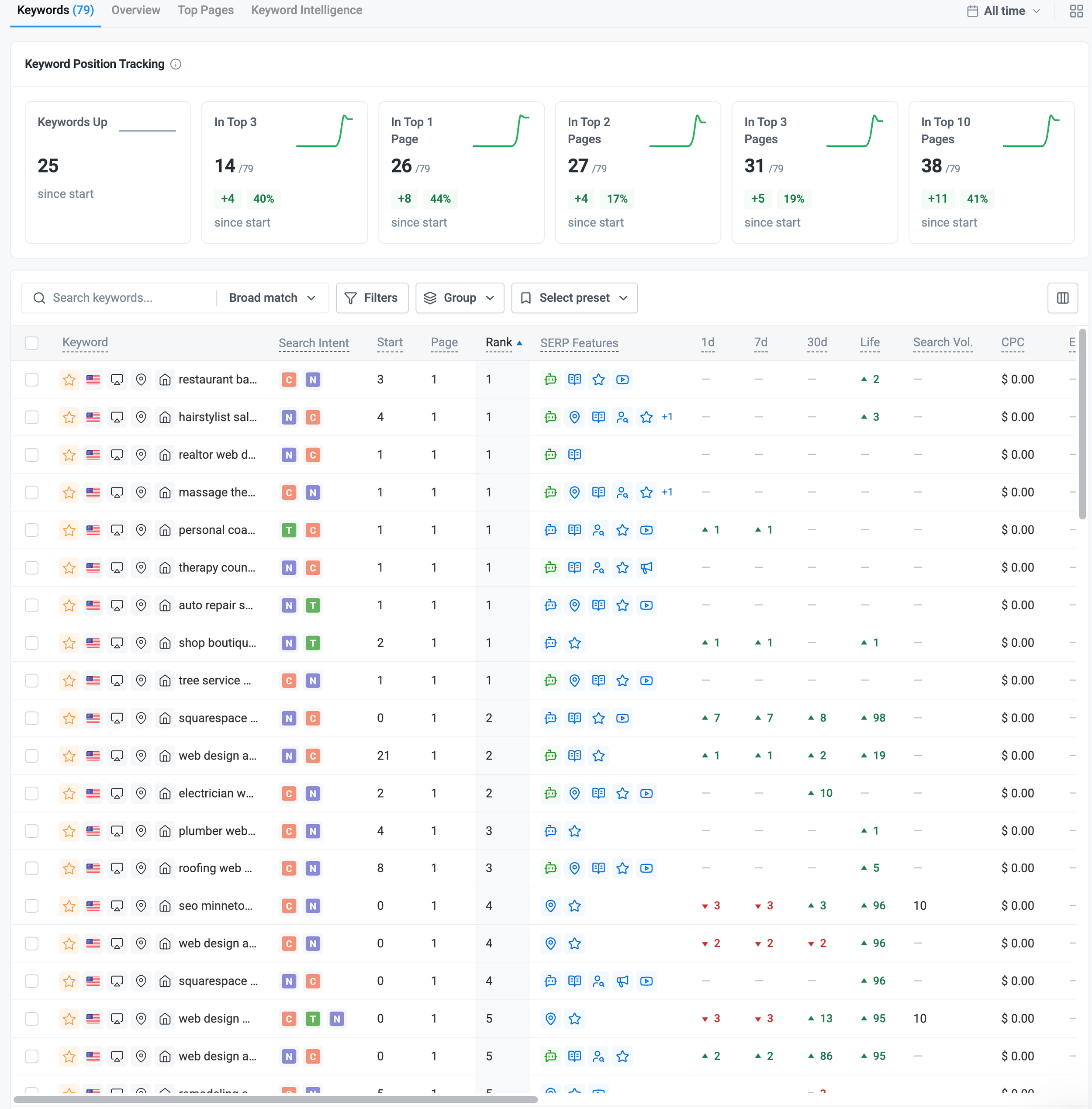Click the desktop device icon in the realtor web d... row
This screenshot has height=1109, width=1092.
[x=117, y=455]
